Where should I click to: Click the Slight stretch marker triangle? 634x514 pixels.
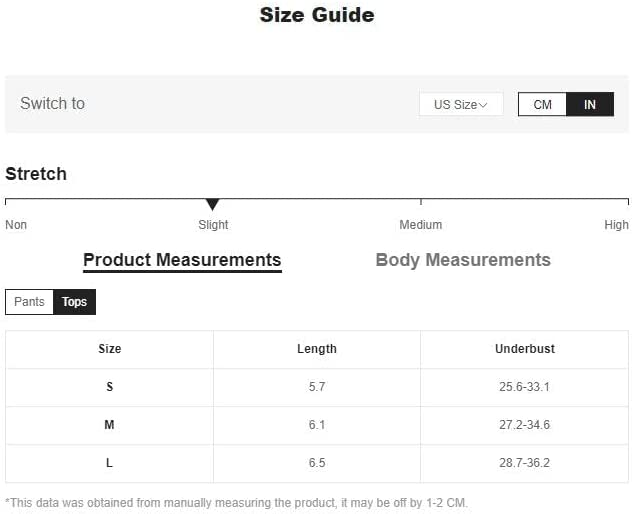(x=212, y=204)
